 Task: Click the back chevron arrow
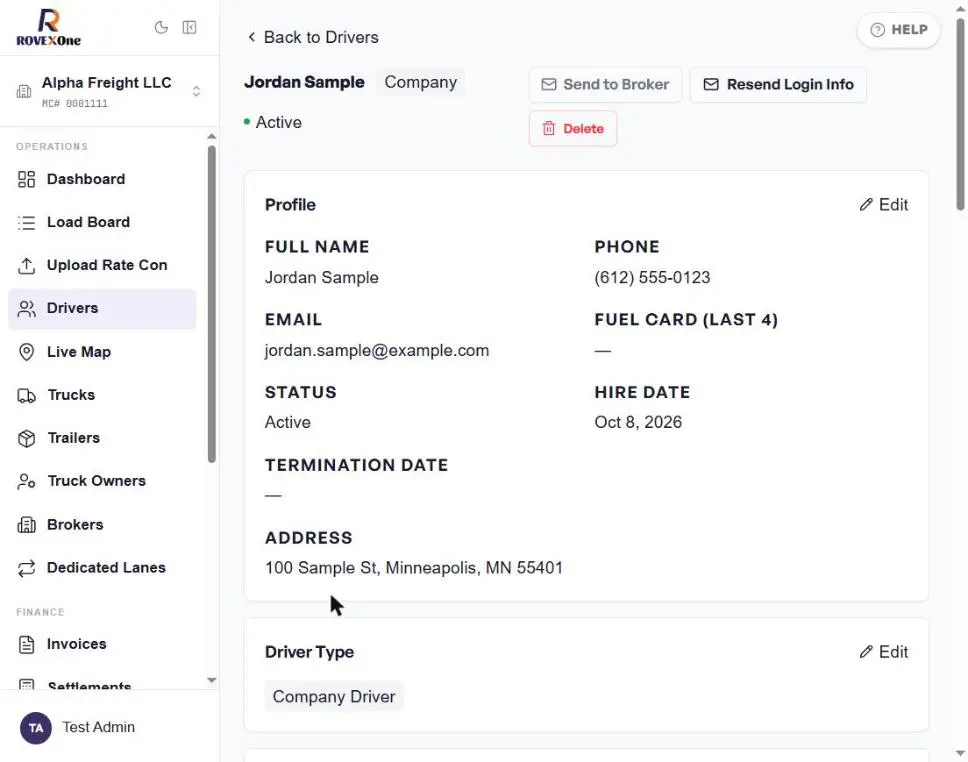point(251,37)
